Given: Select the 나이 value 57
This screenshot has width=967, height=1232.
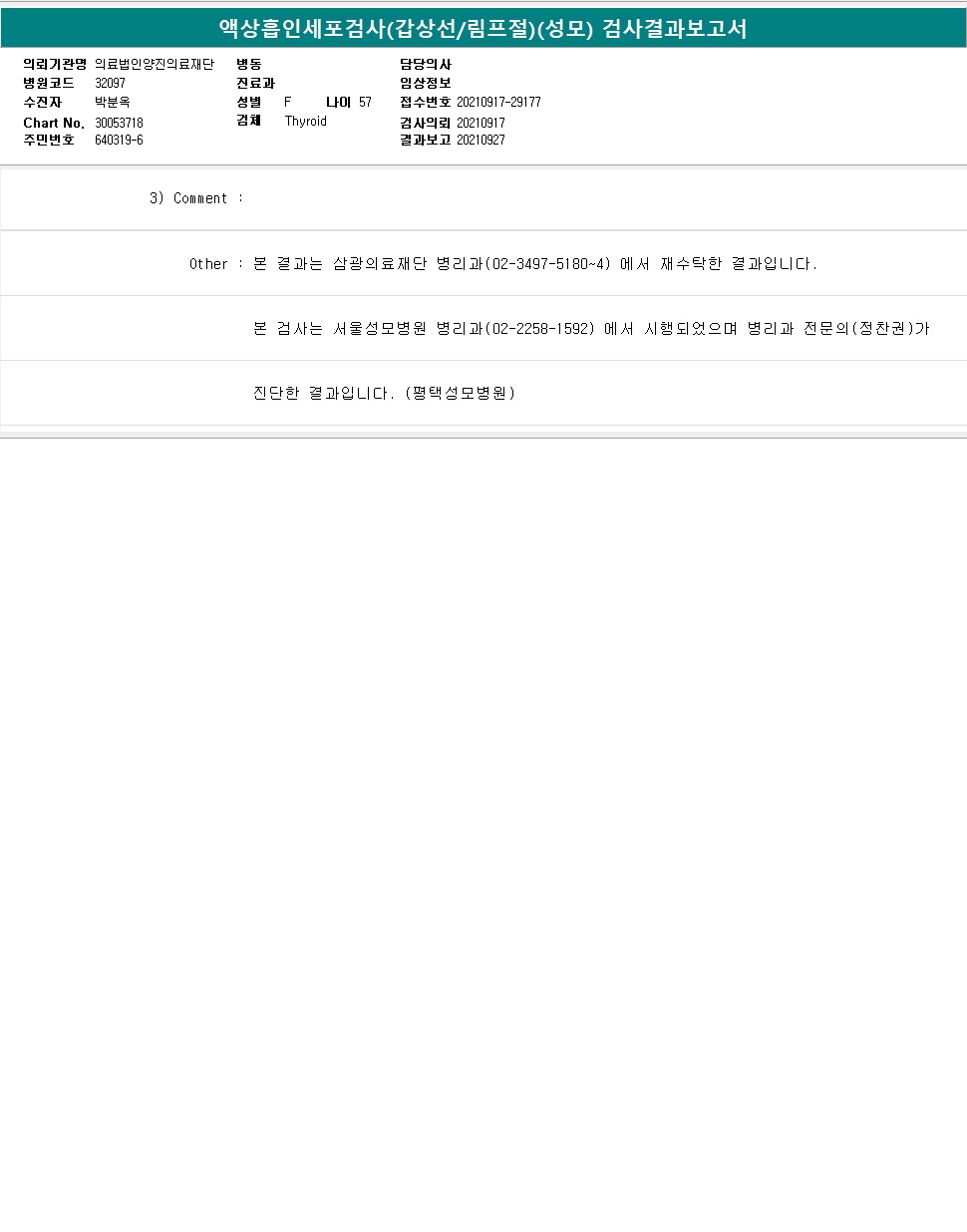Looking at the screenshot, I should coord(365,103).
